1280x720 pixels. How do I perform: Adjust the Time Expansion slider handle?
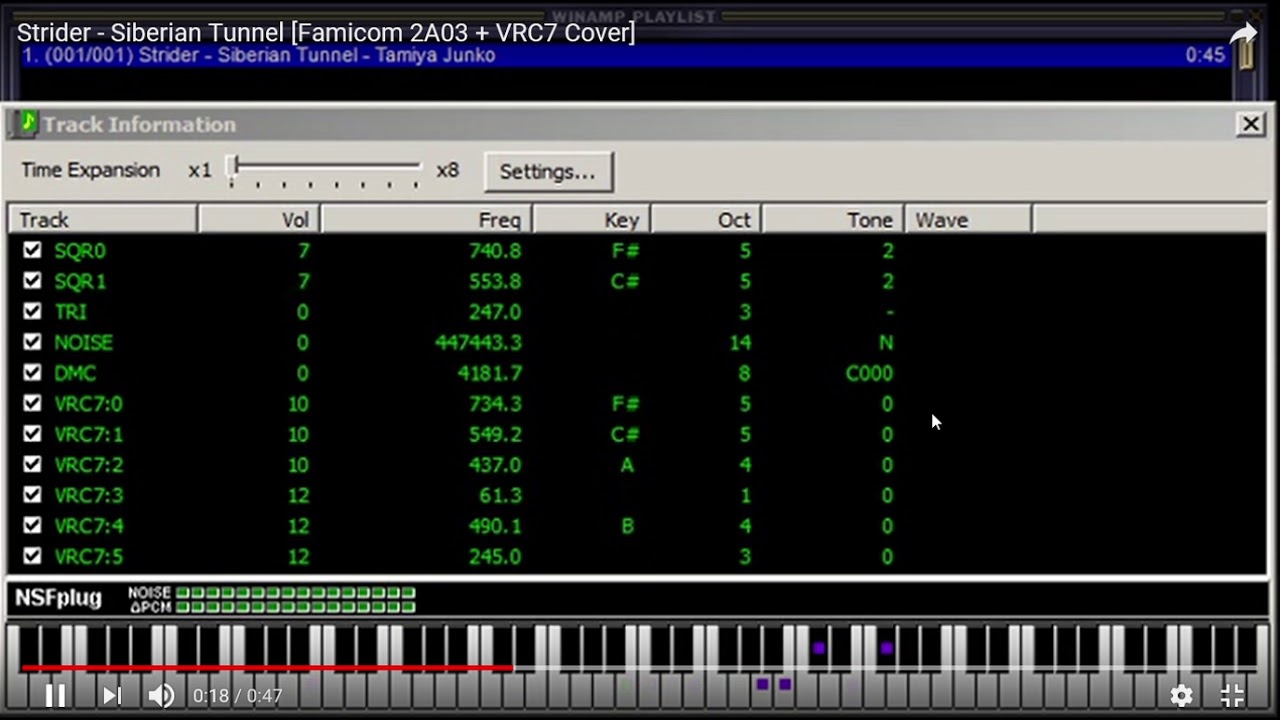coord(232,168)
